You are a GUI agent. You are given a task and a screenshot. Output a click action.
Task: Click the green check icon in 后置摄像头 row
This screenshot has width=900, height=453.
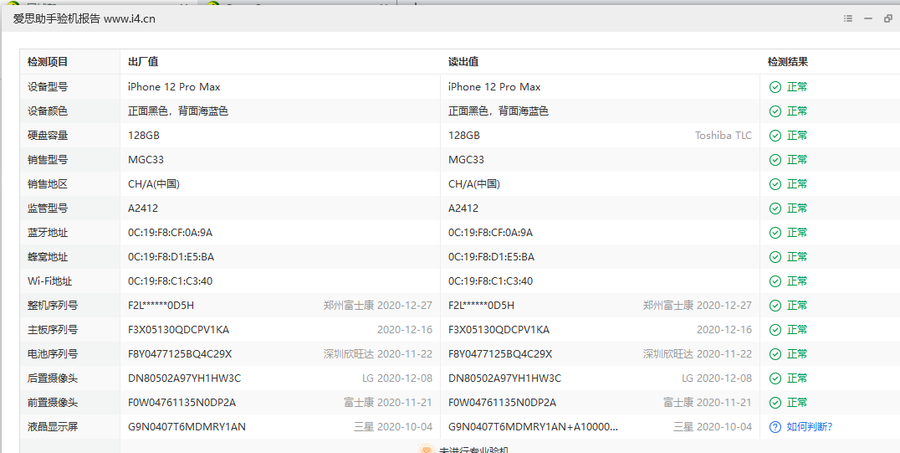point(775,378)
